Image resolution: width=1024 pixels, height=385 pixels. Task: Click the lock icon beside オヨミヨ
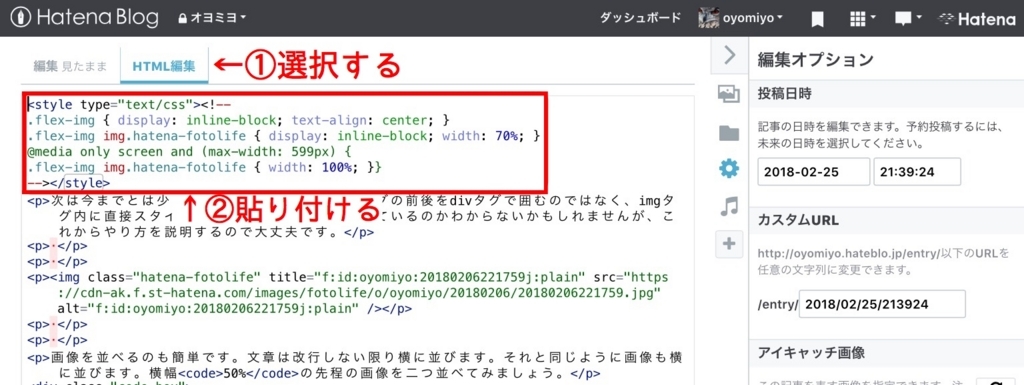[183, 18]
